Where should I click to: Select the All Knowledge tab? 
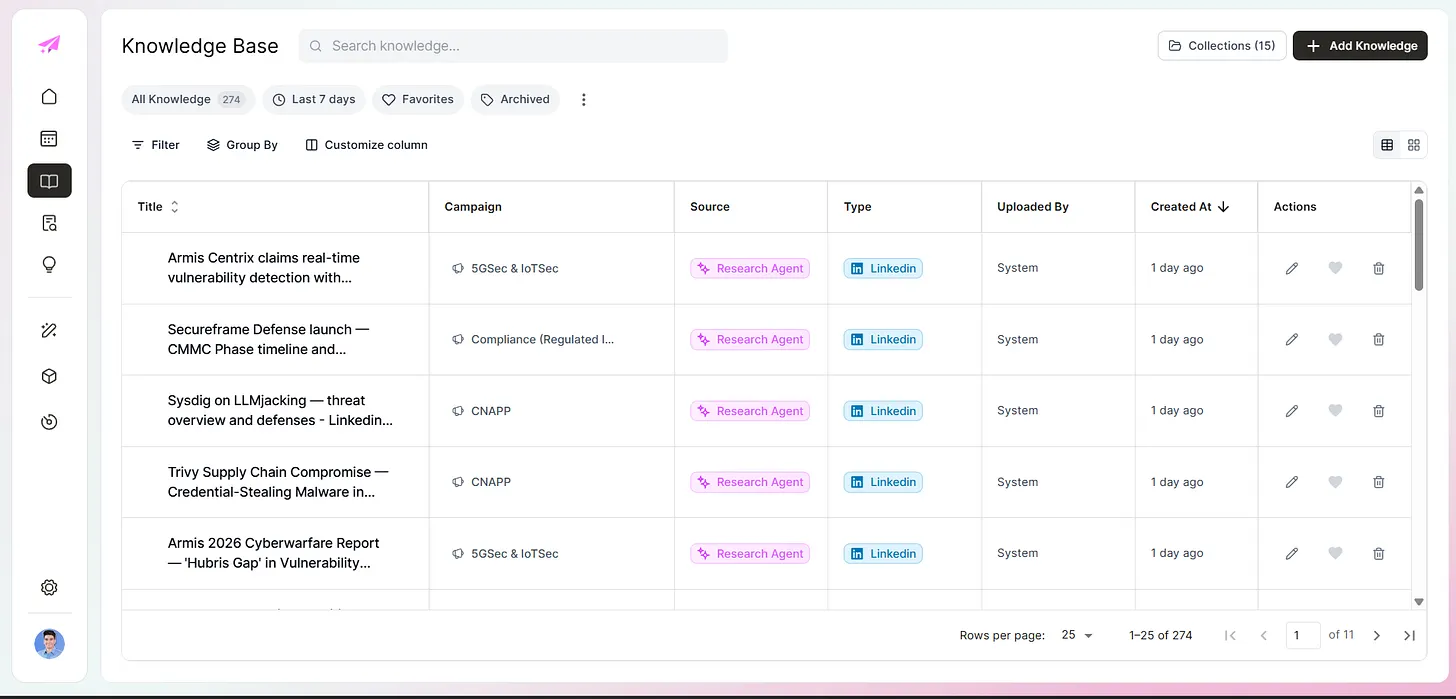(186, 99)
